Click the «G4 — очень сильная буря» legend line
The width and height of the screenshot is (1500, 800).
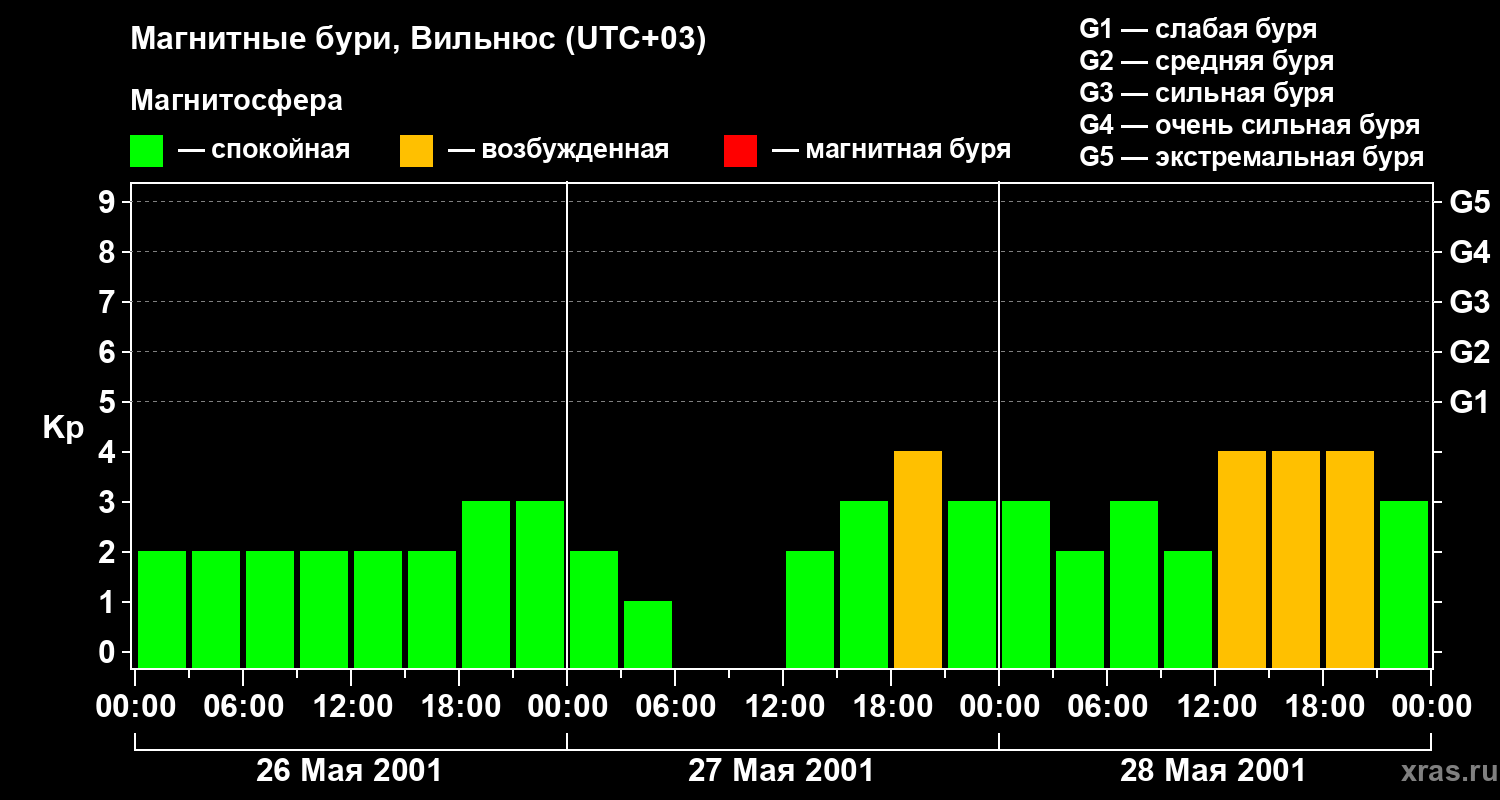[x=1249, y=125]
